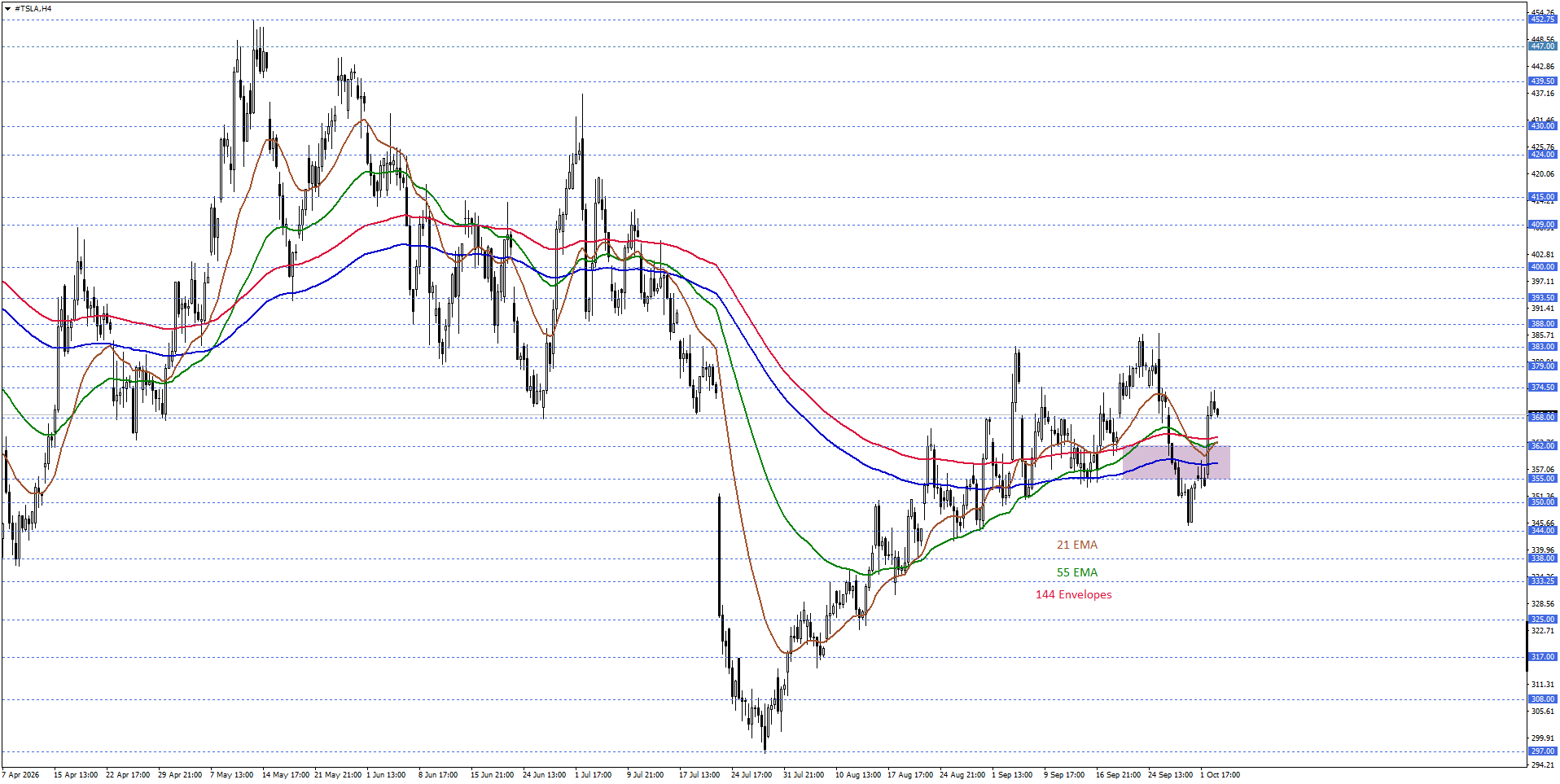
Task: Click the 344.00 price level label
Action: click(x=1542, y=531)
